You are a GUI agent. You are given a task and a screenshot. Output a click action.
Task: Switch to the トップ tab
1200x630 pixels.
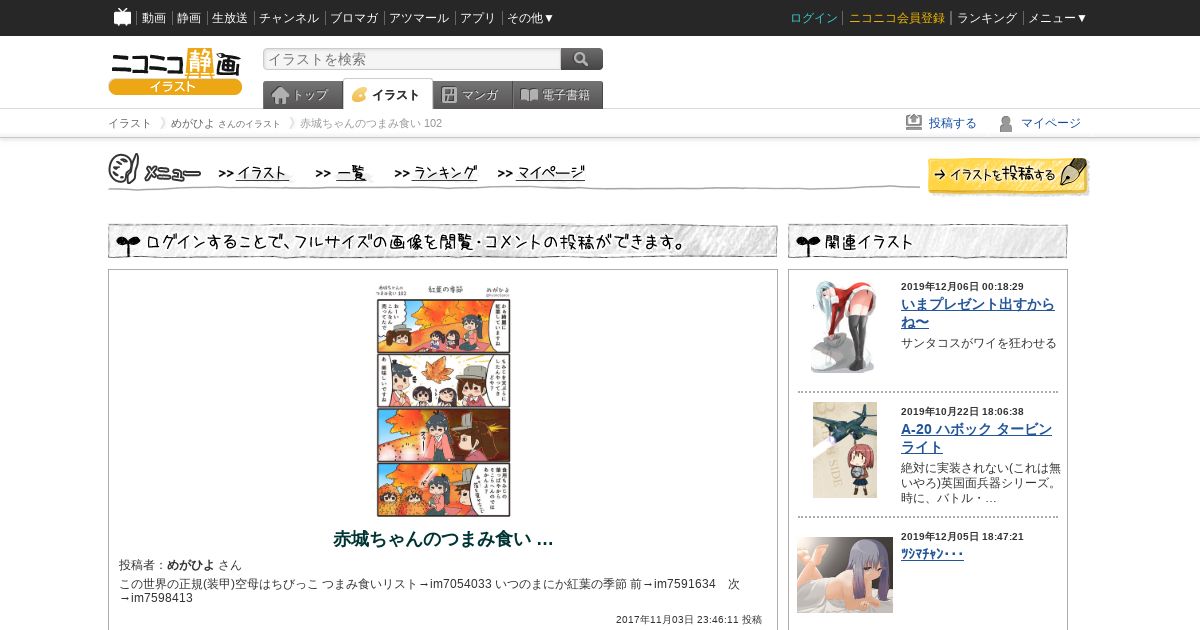coord(302,95)
